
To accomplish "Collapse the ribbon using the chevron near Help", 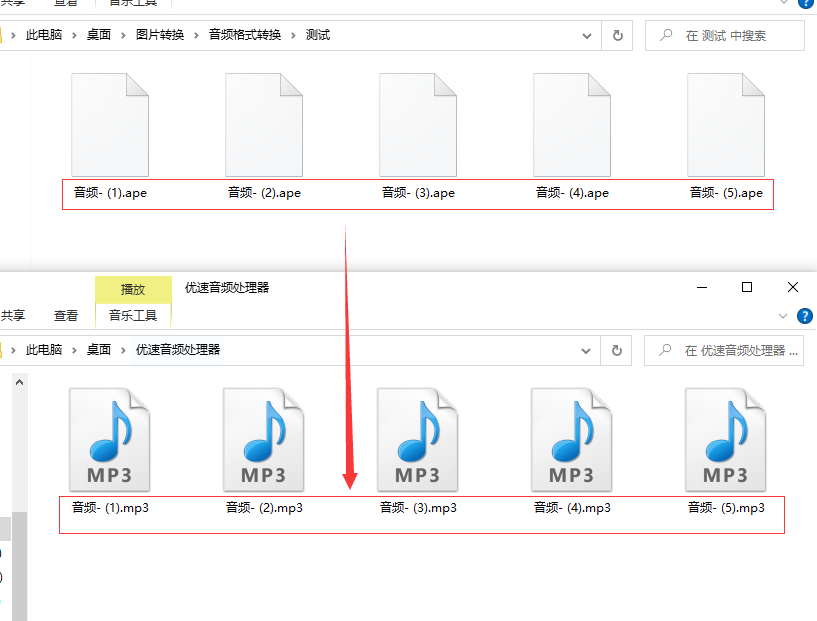I will tap(784, 316).
